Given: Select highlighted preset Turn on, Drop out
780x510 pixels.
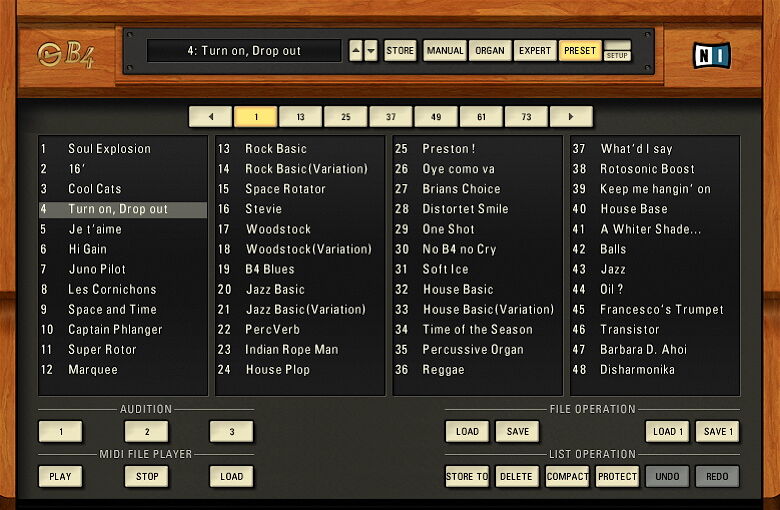Looking at the screenshot, I should [x=123, y=209].
